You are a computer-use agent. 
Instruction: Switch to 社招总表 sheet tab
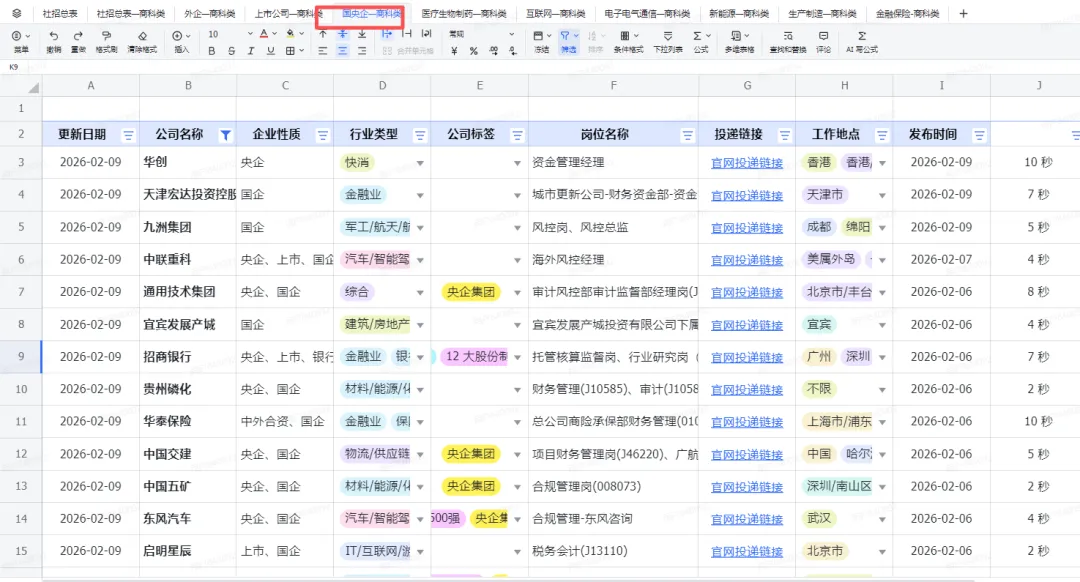coord(60,14)
